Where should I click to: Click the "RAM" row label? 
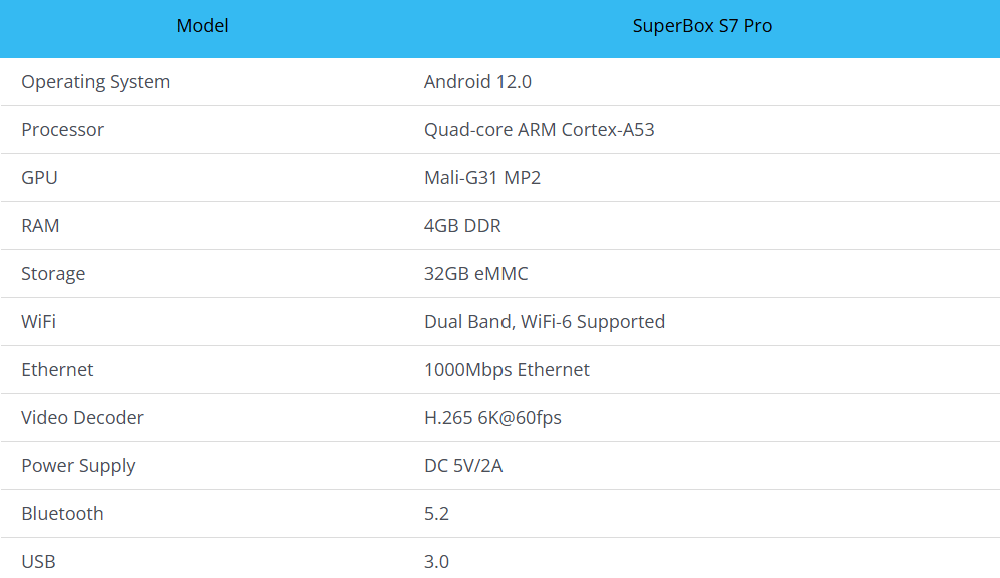40,226
